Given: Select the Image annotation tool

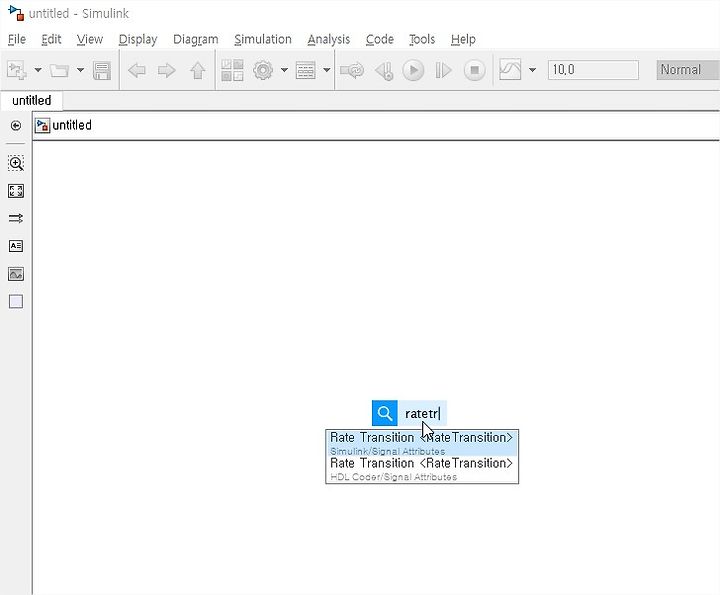Looking at the screenshot, I should pos(16,274).
